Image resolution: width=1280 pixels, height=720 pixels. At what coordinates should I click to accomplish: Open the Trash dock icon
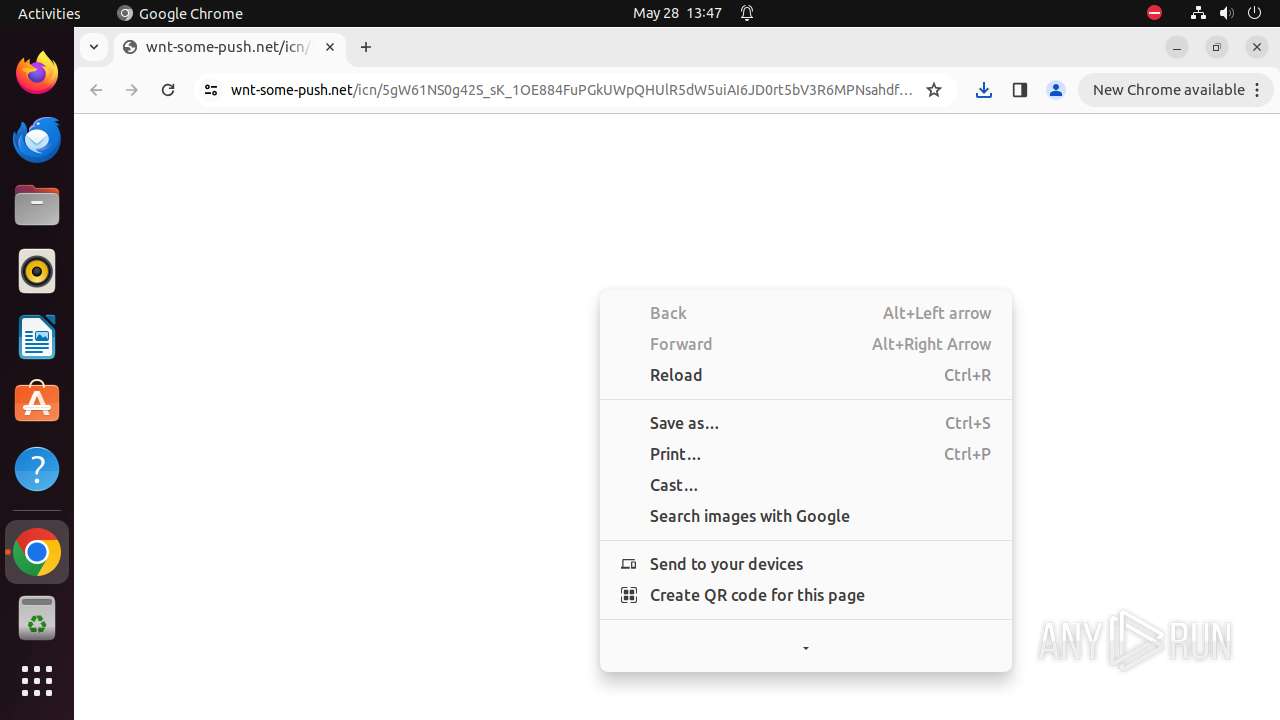[x=37, y=618]
